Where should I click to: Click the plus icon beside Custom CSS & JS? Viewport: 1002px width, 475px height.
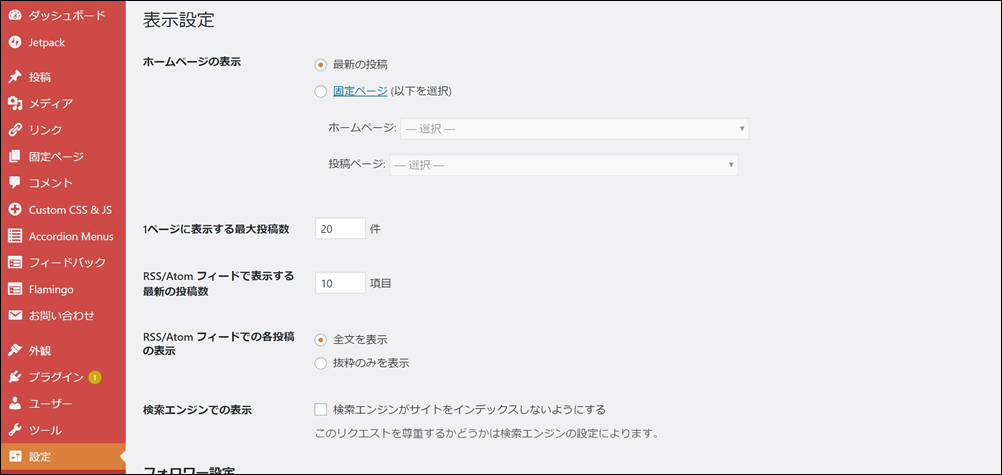15,210
